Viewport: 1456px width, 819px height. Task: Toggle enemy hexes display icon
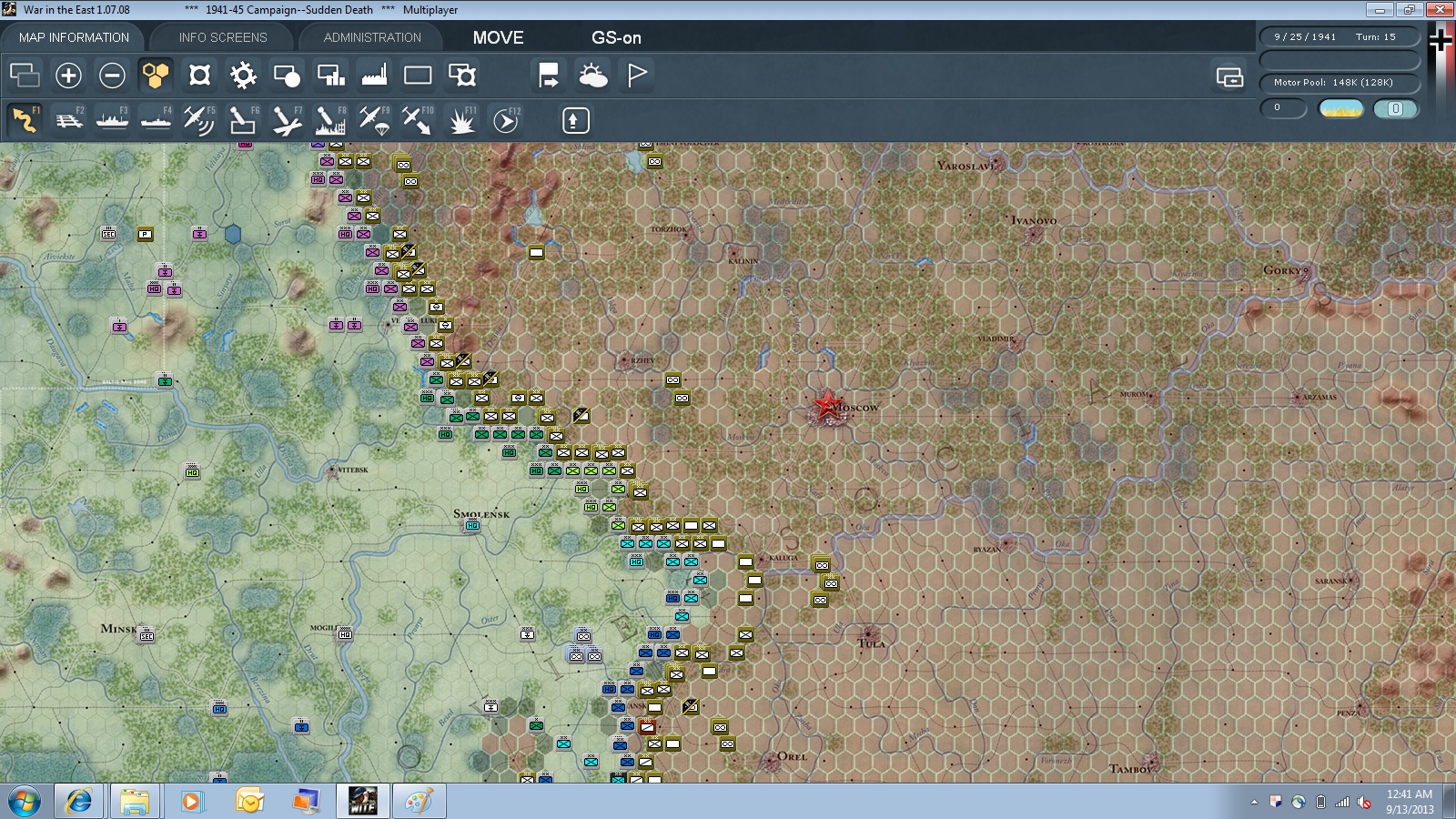[x=199, y=76]
